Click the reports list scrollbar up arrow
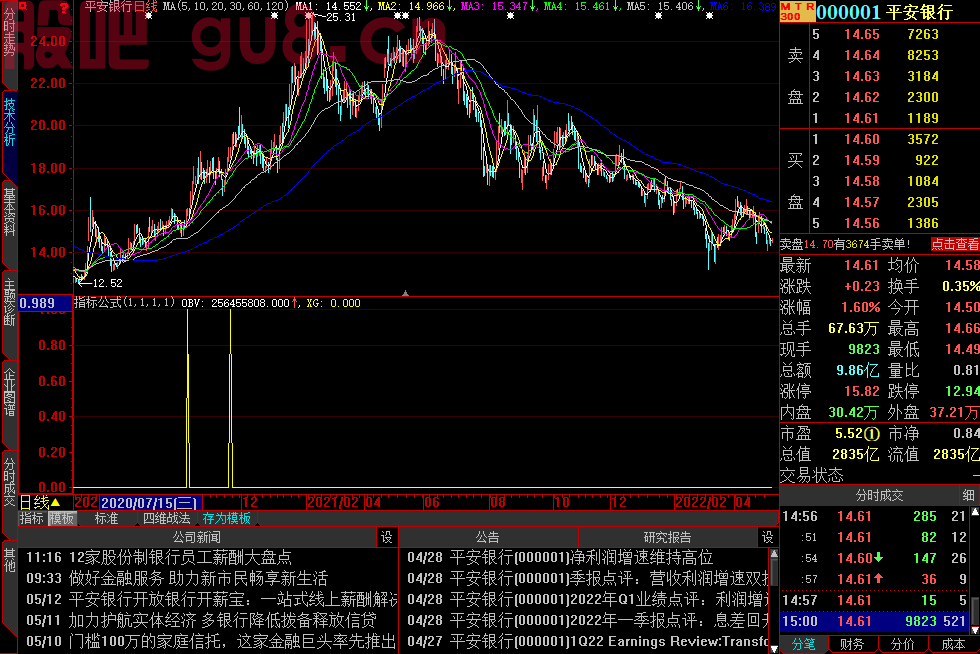 pos(774,554)
